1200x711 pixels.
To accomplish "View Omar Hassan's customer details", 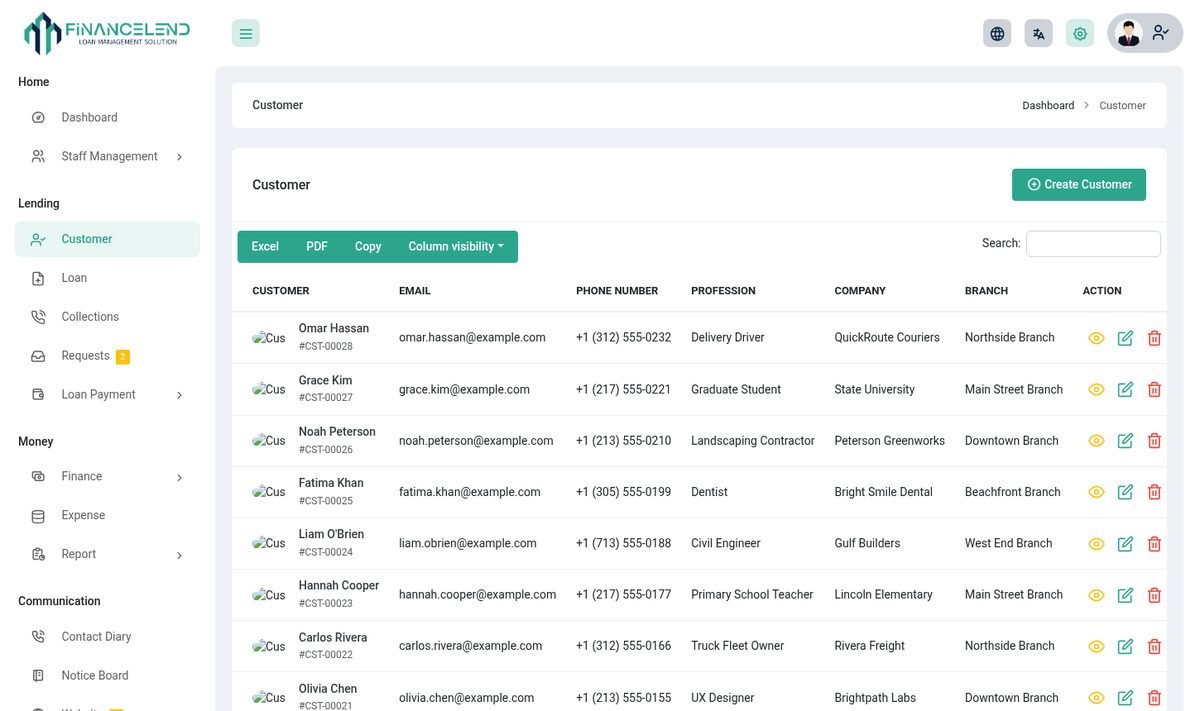I will [x=1096, y=338].
